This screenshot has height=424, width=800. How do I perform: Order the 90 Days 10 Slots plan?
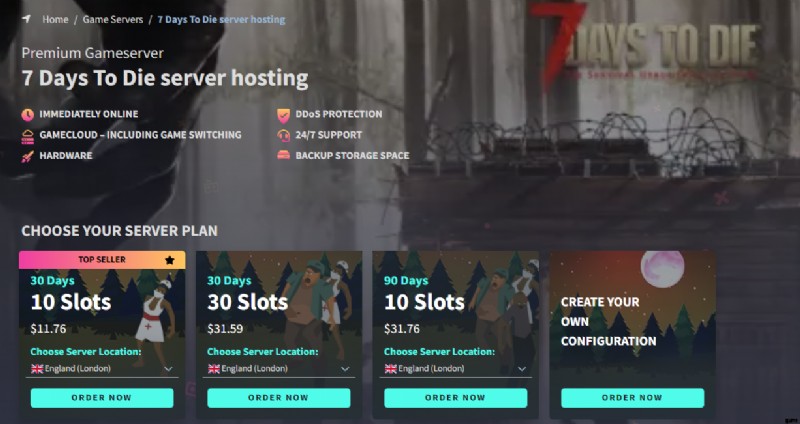(456, 398)
